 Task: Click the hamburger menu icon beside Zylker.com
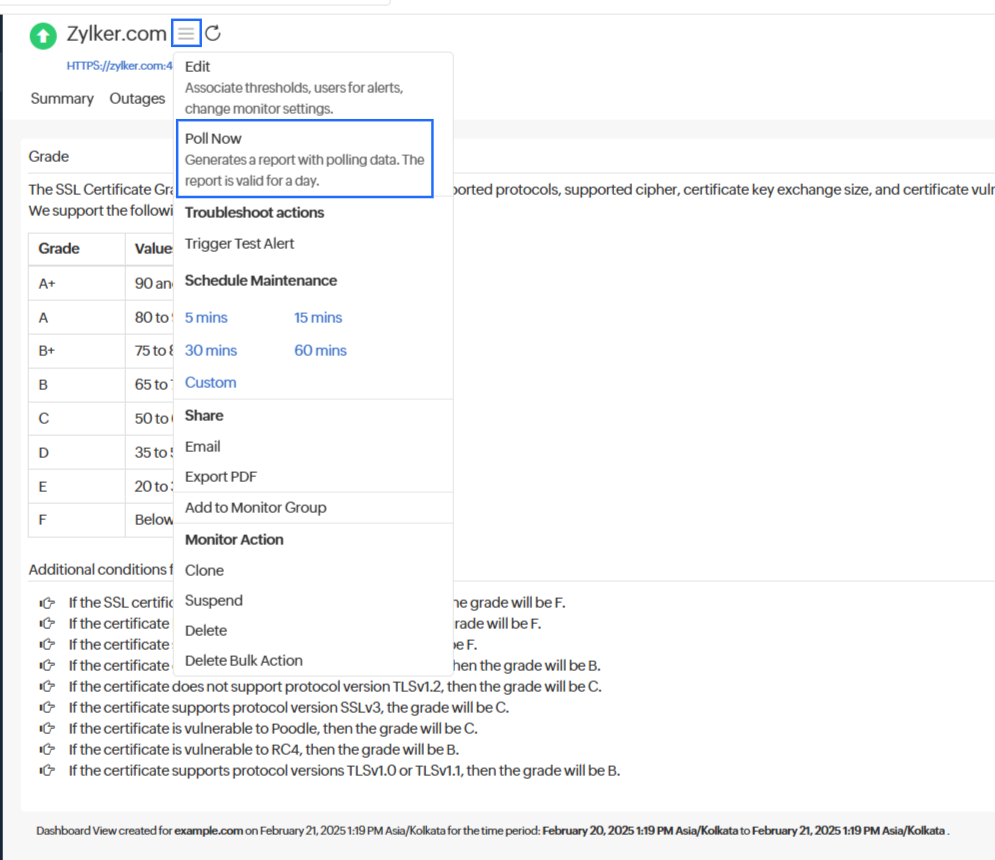coord(186,34)
